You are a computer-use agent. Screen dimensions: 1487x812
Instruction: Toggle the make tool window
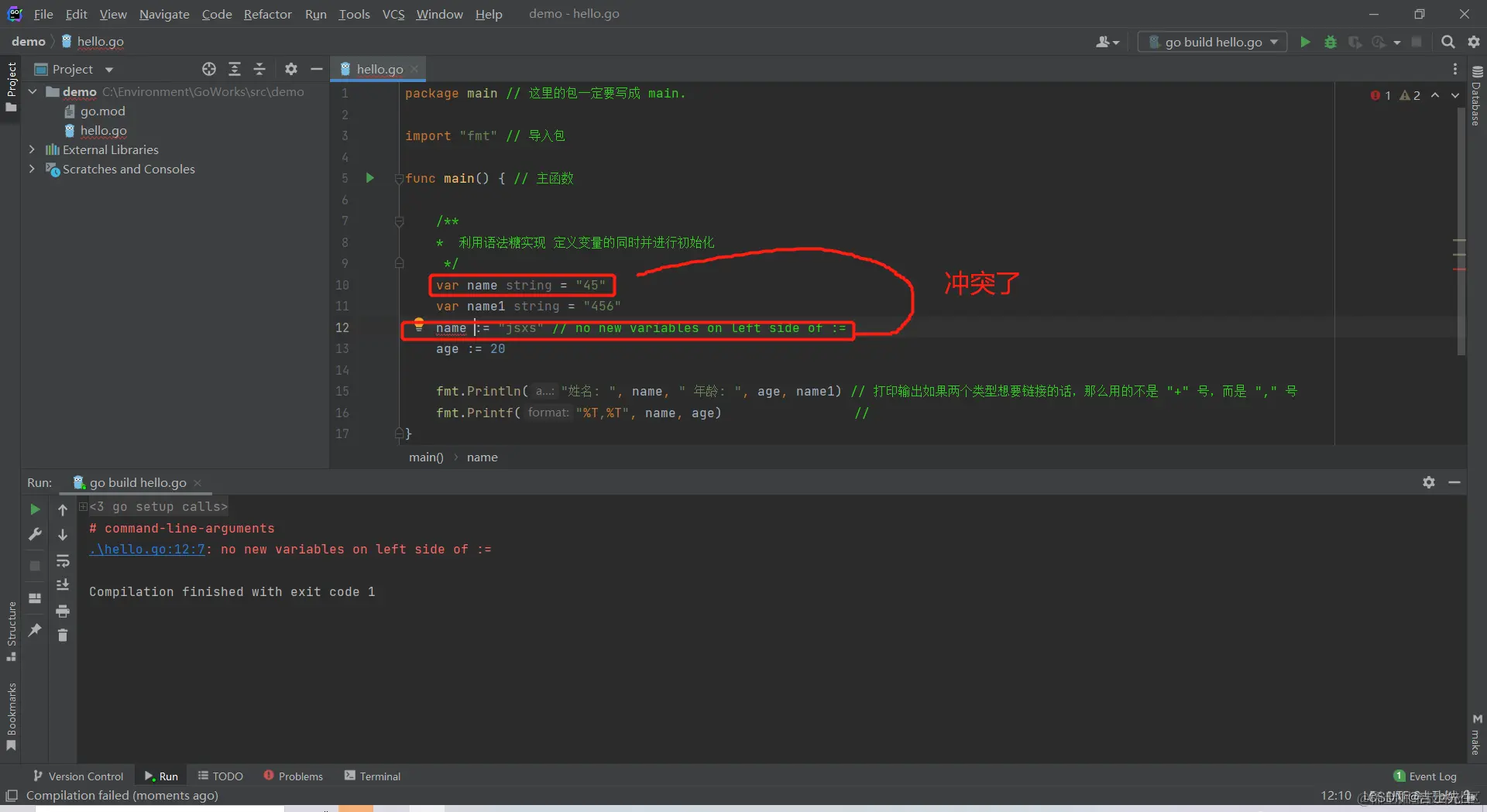pyautogui.click(x=1476, y=735)
